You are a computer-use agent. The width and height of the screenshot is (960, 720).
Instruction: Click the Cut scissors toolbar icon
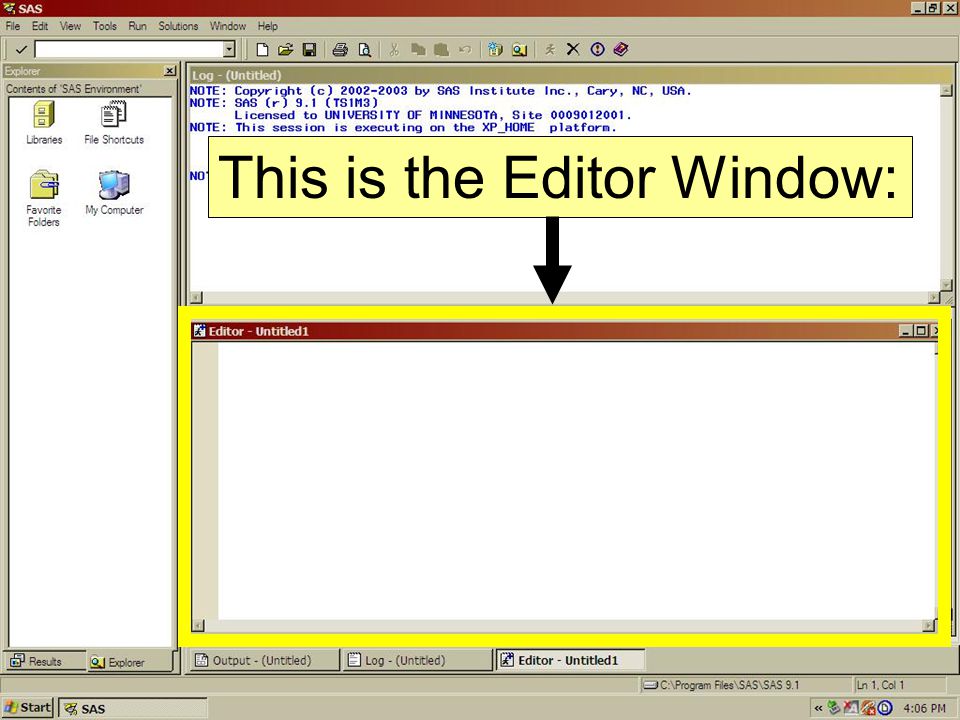pos(394,50)
